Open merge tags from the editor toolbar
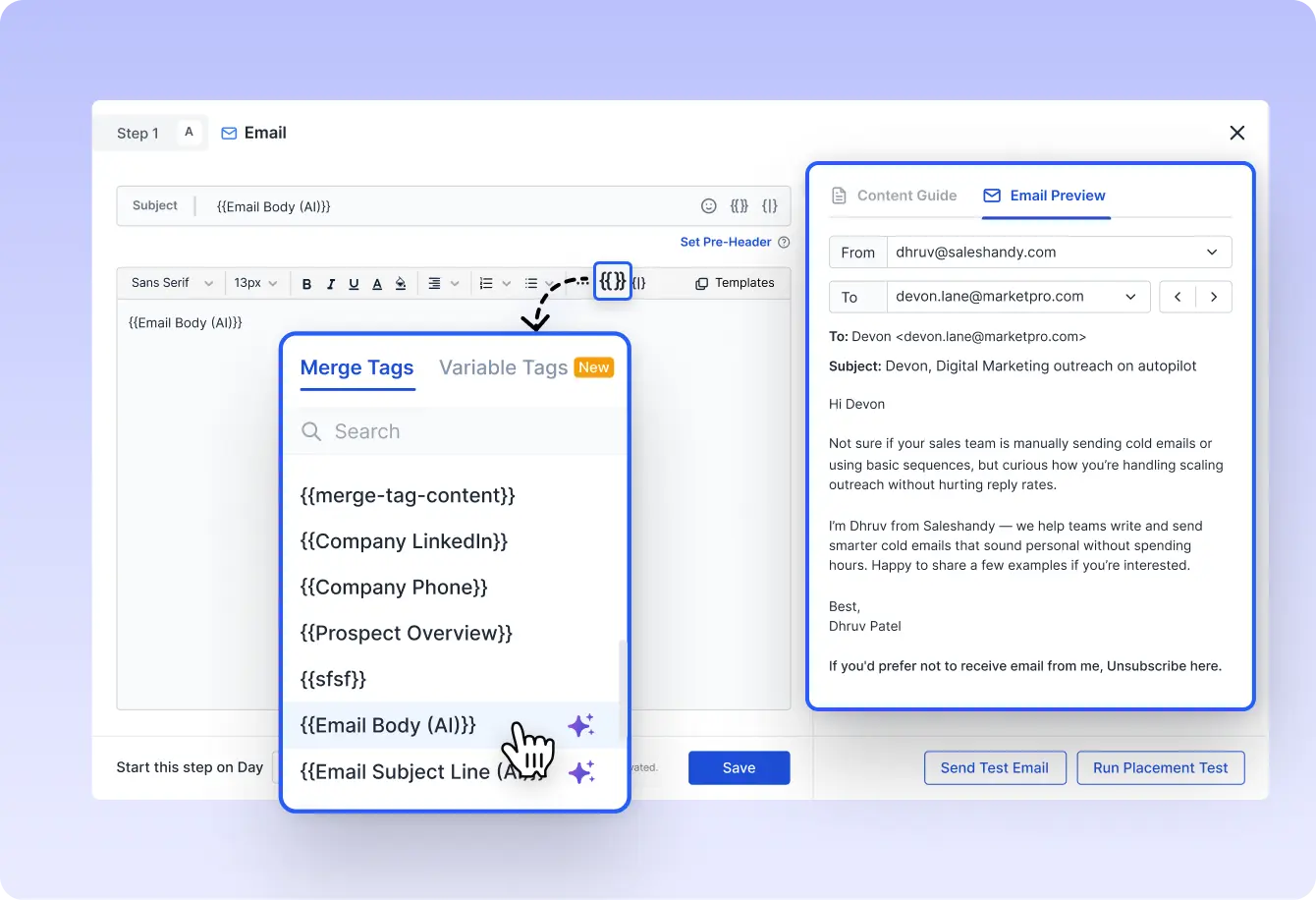1316x900 pixels. pyautogui.click(x=612, y=282)
